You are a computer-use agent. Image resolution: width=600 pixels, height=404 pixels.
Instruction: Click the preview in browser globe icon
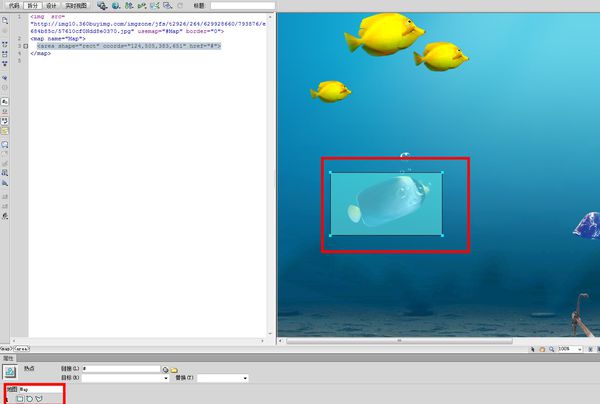116,6
